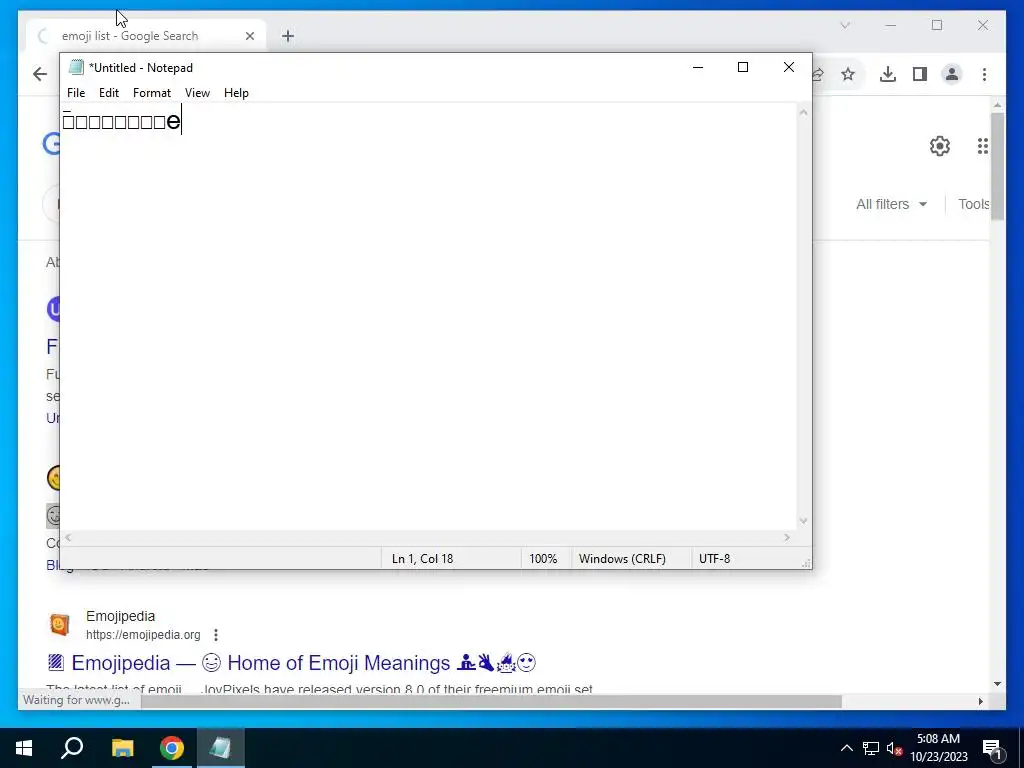1024x768 pixels.
Task: Open the Windows Start menu
Action: click(x=24, y=748)
